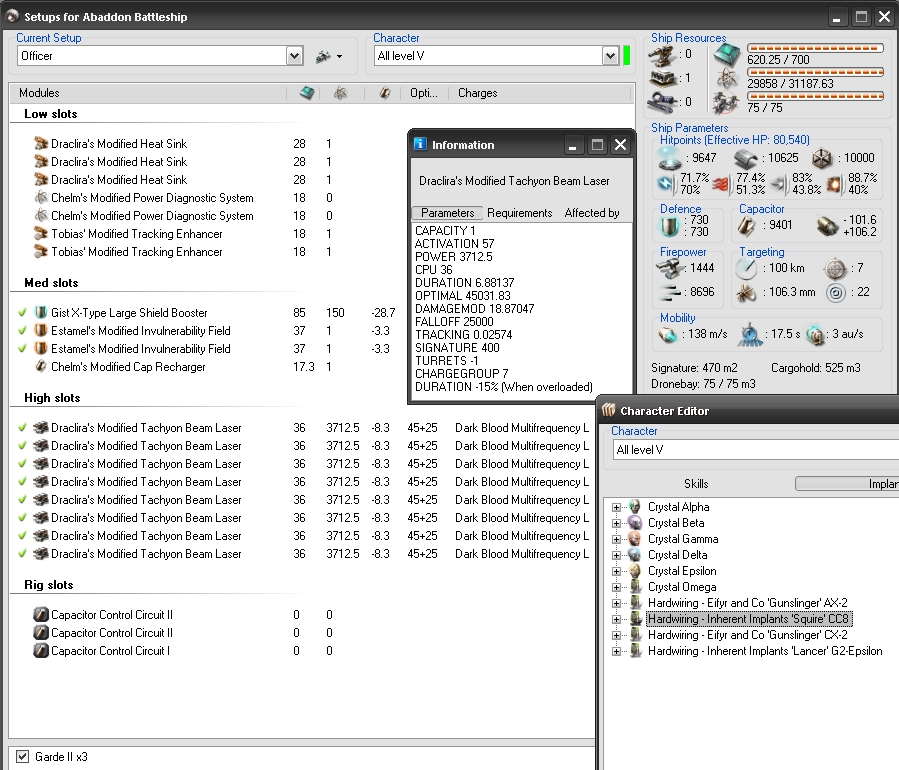Click the ship setup icon beside Current Setup
The image size is (899, 770).
323,56
